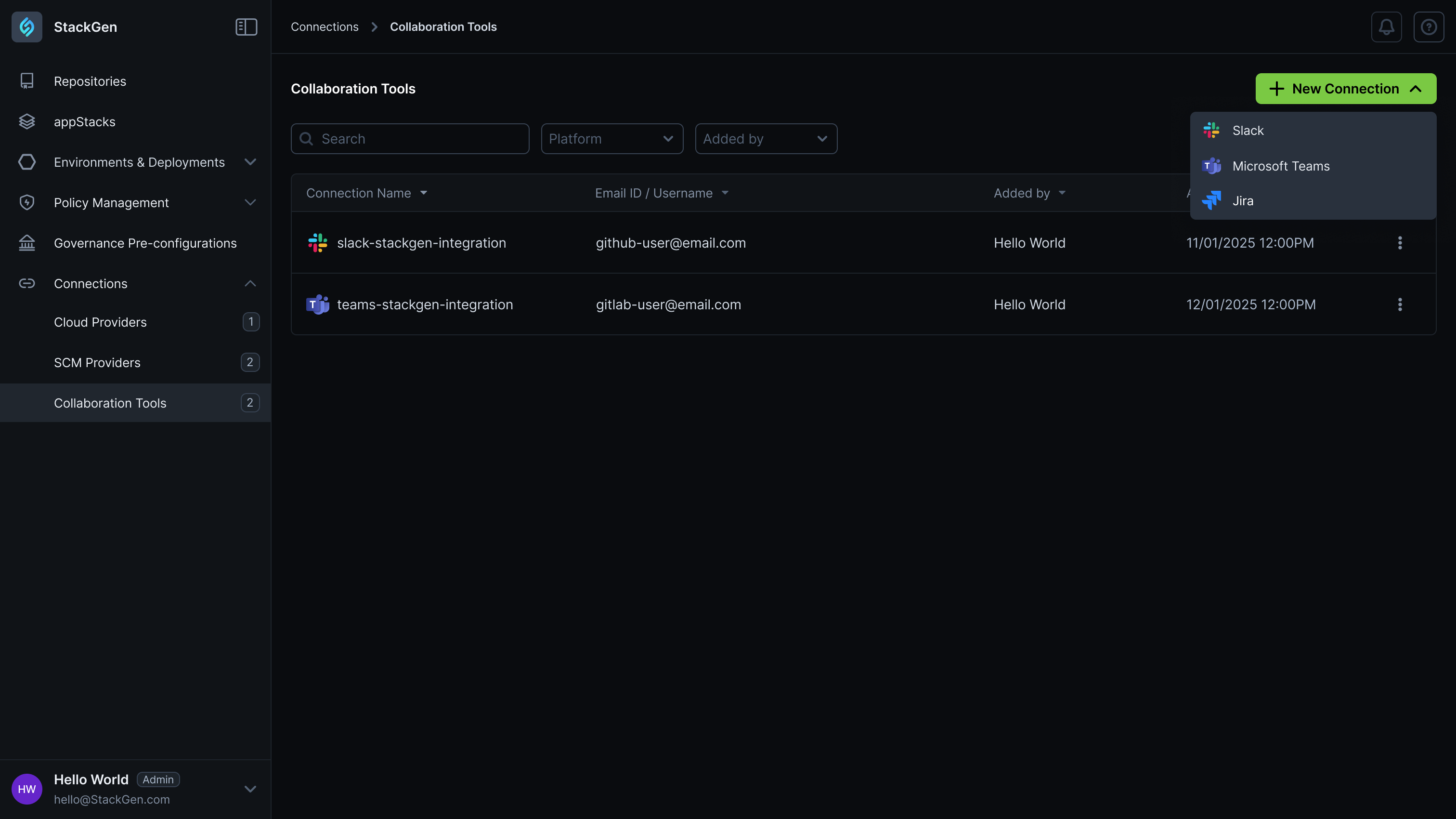
Task: Click the Connections link icon
Action: [x=26, y=283]
